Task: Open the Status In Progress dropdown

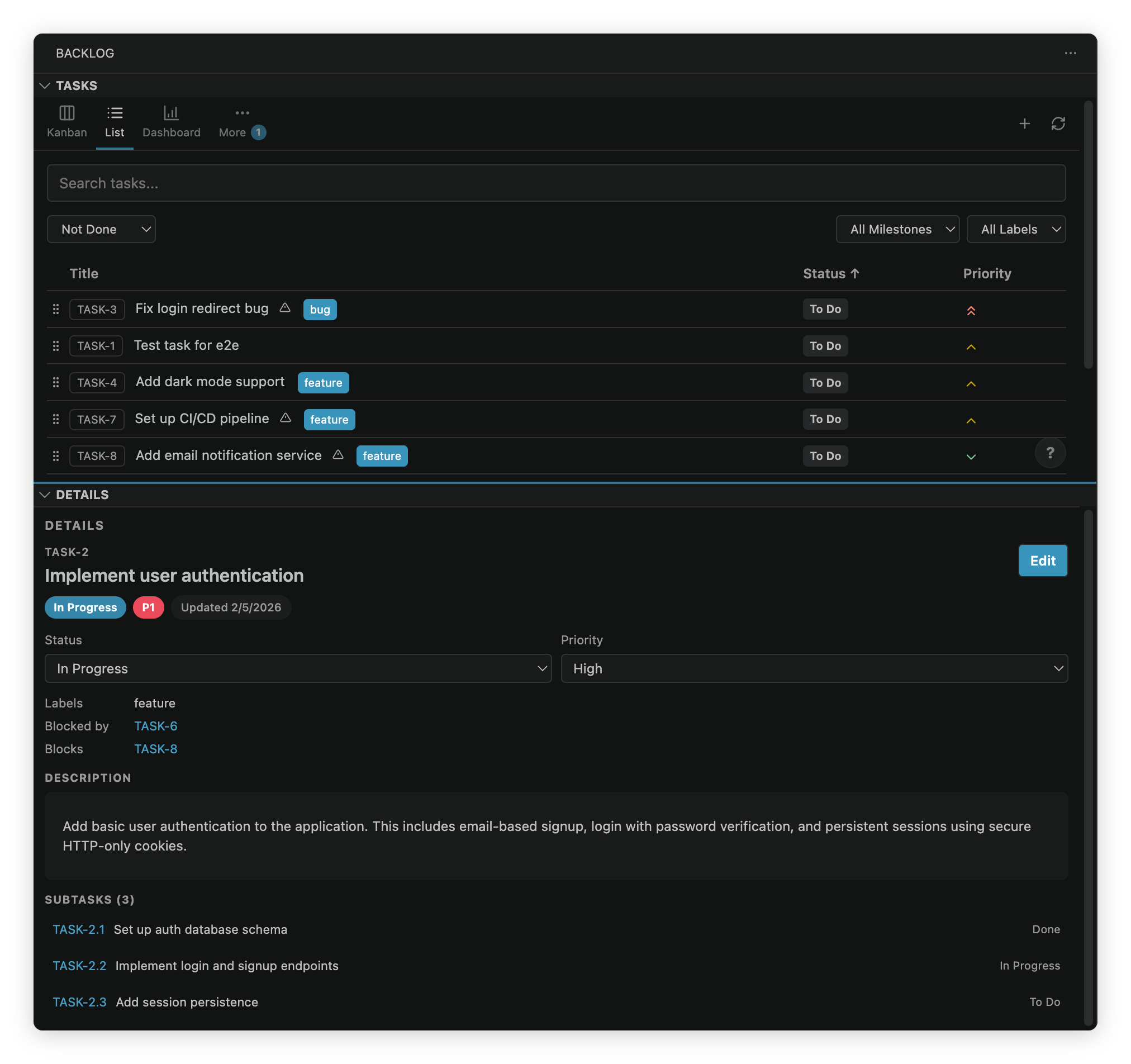Action: [298, 668]
